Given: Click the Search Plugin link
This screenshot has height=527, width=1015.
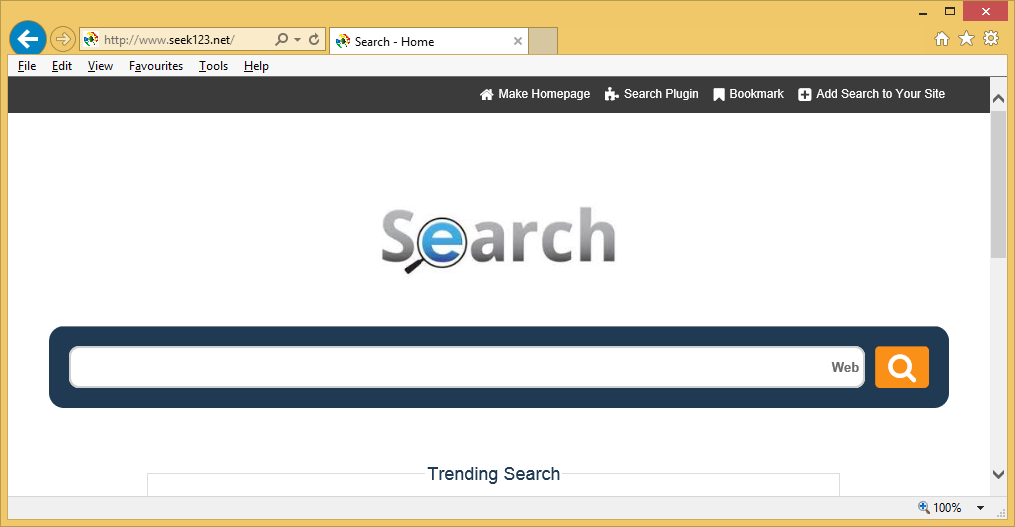Looking at the screenshot, I should point(661,94).
